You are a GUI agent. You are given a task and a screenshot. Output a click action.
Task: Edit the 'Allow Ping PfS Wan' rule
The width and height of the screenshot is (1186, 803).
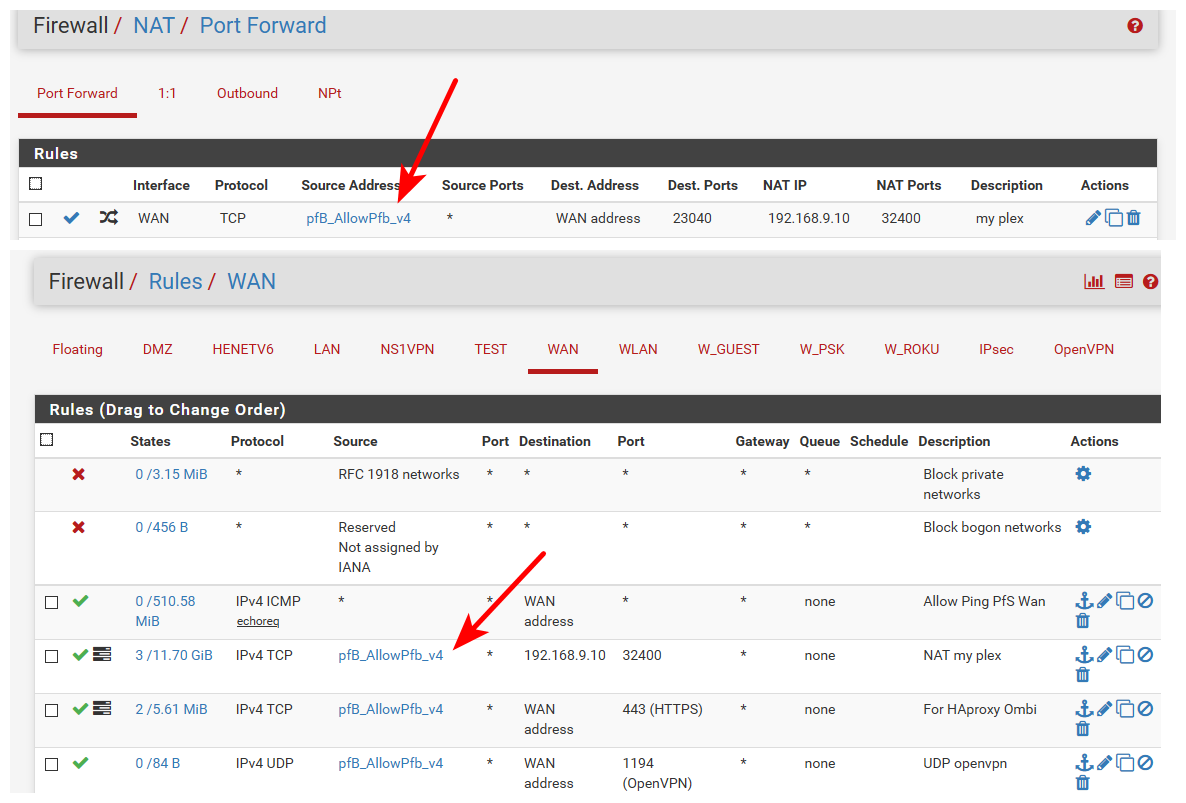point(1104,601)
